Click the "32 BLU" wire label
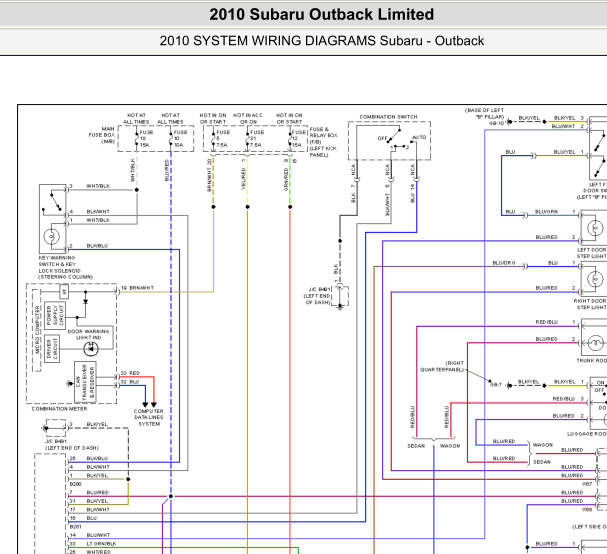This screenshot has width=607, height=554. 130,382
